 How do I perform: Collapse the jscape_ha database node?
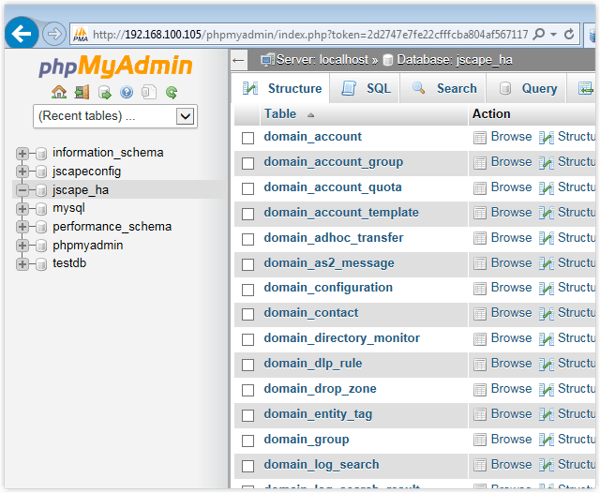point(22,190)
